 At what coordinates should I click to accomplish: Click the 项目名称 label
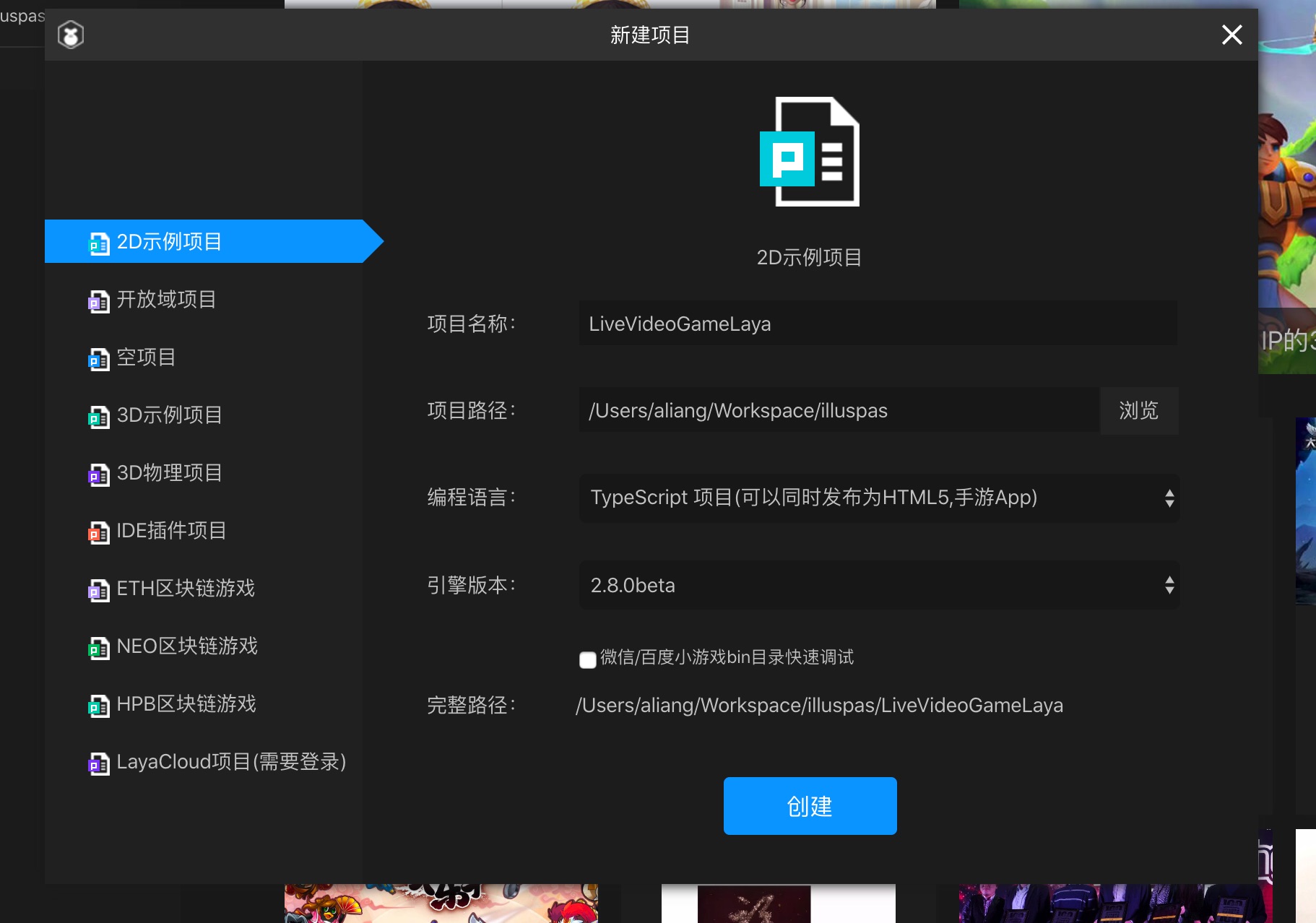(x=472, y=324)
